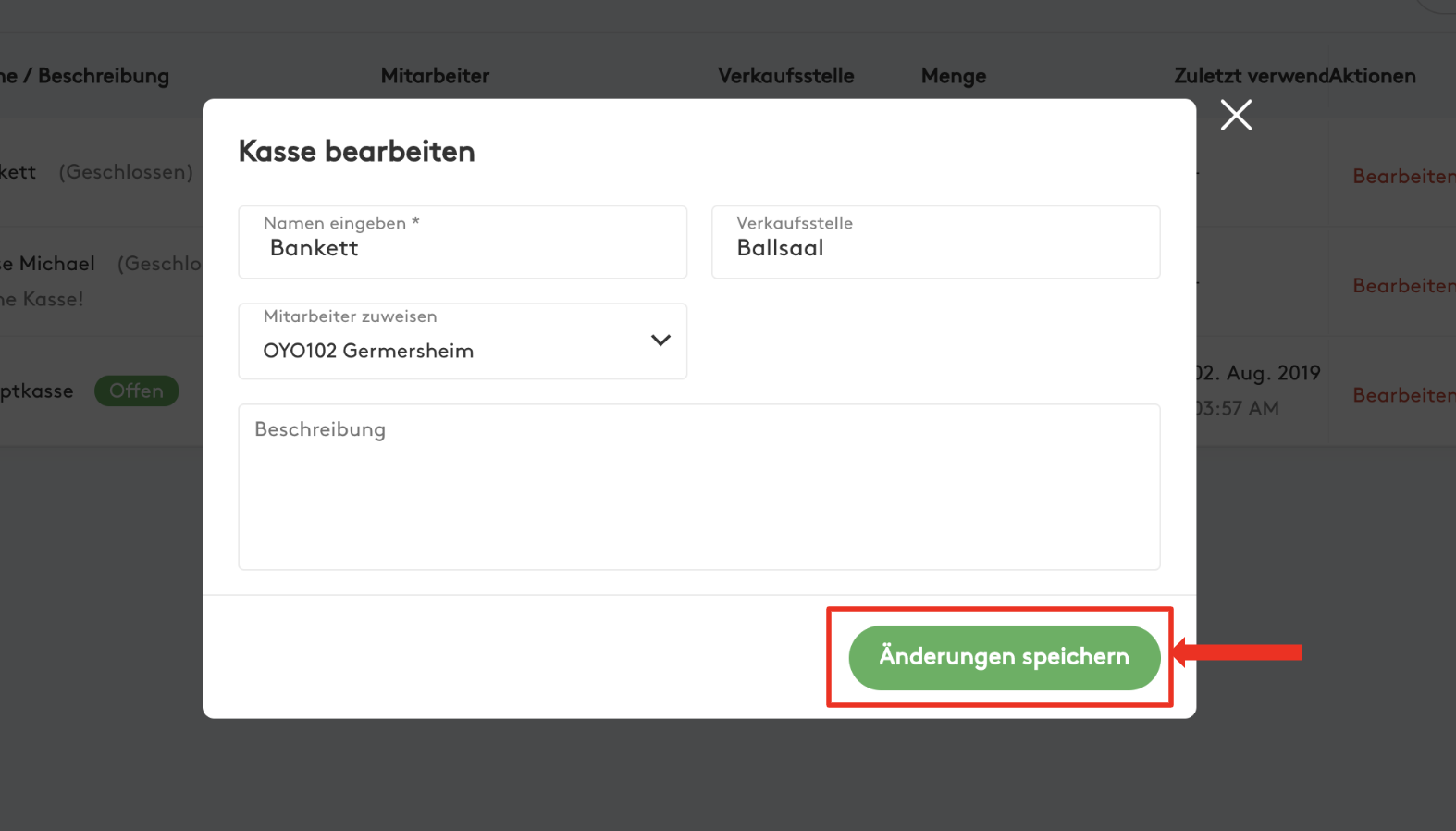This screenshot has height=831, width=1456.
Task: Expand employee list via chevron arrow
Action: tap(660, 341)
